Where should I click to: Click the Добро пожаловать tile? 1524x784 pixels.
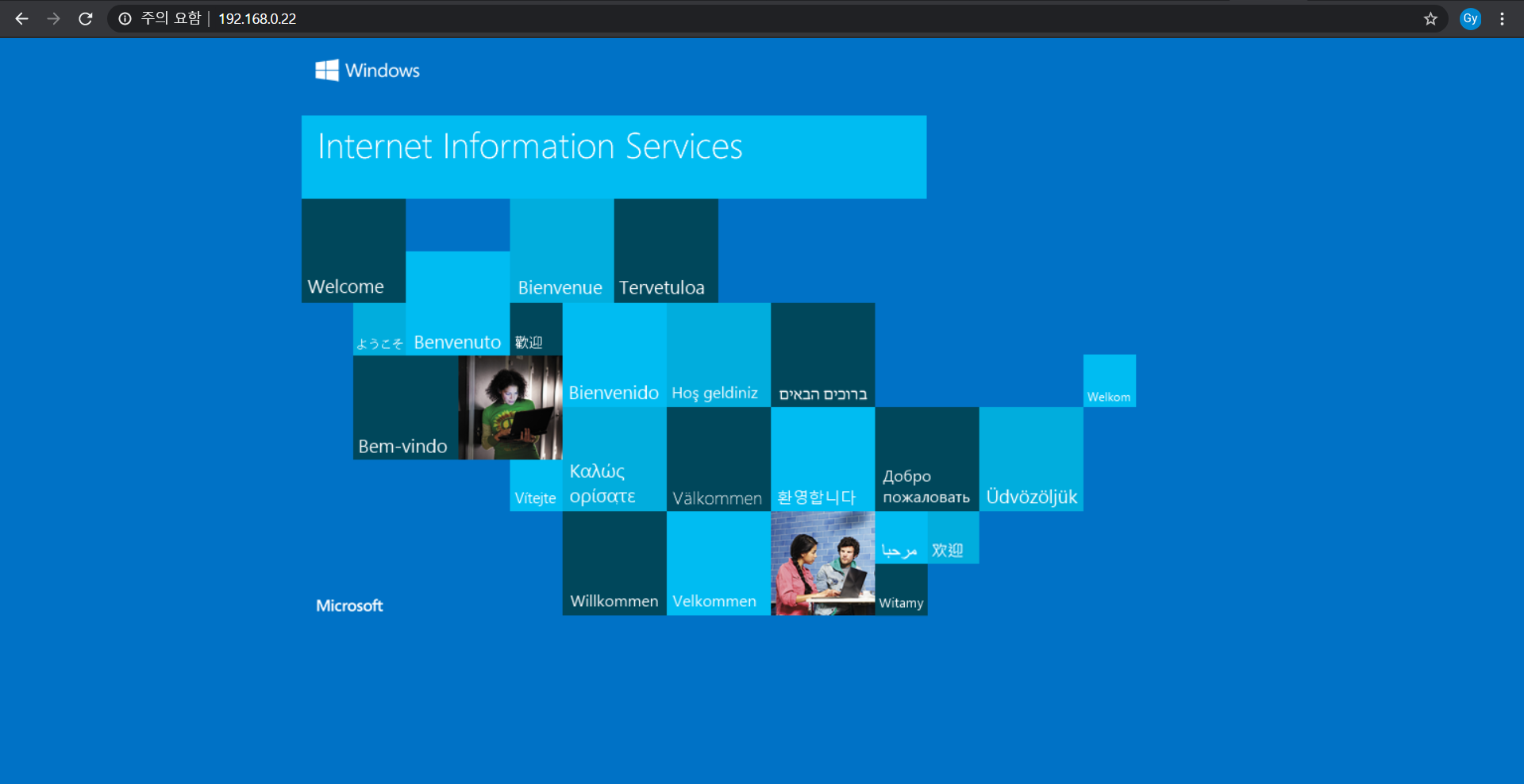pos(927,459)
